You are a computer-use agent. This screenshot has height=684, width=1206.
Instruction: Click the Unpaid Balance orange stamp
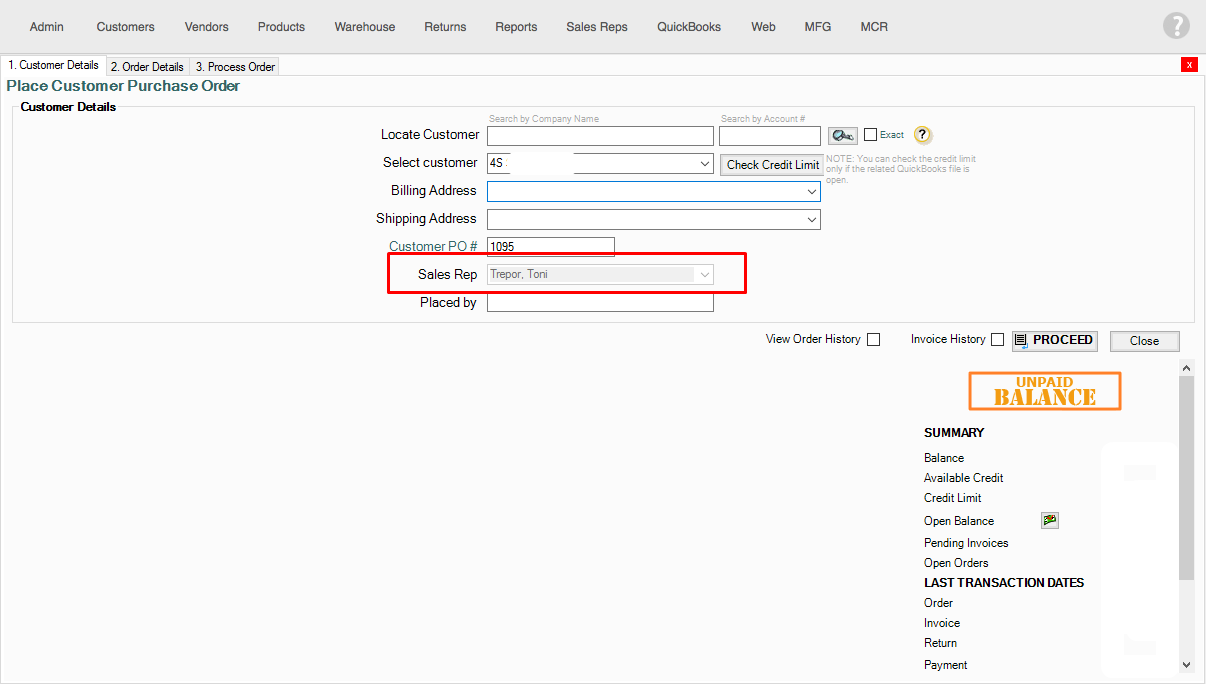pos(1044,391)
